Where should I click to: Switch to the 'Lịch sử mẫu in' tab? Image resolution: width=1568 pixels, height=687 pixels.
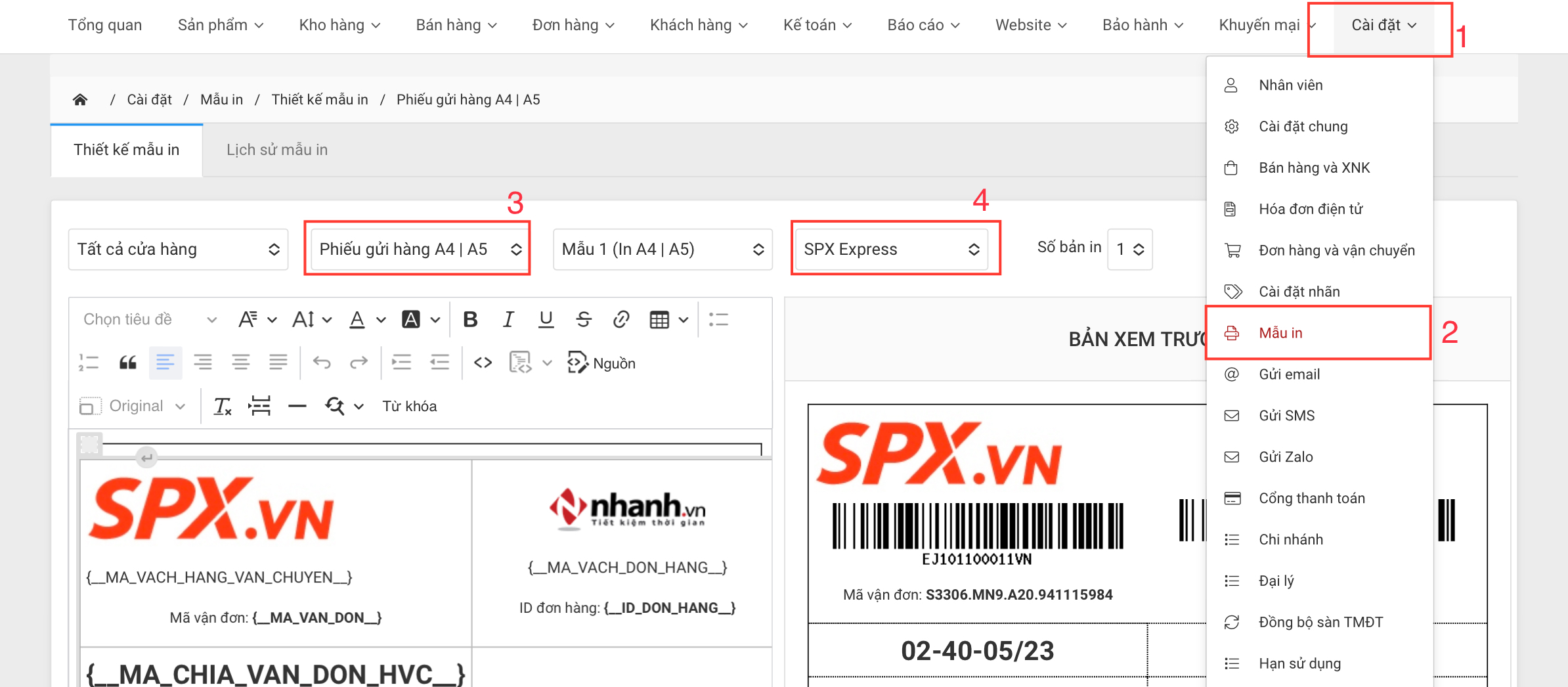pyautogui.click(x=276, y=150)
